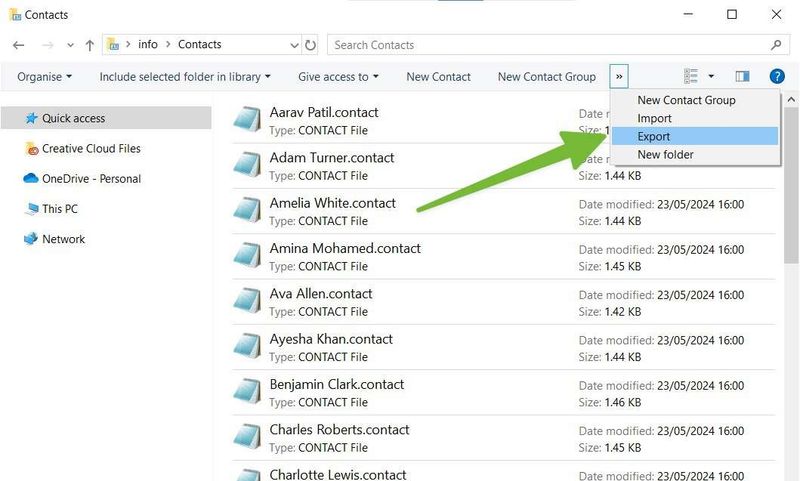The image size is (800, 481).
Task: Click the Contacts window title icon
Action: 15,14
